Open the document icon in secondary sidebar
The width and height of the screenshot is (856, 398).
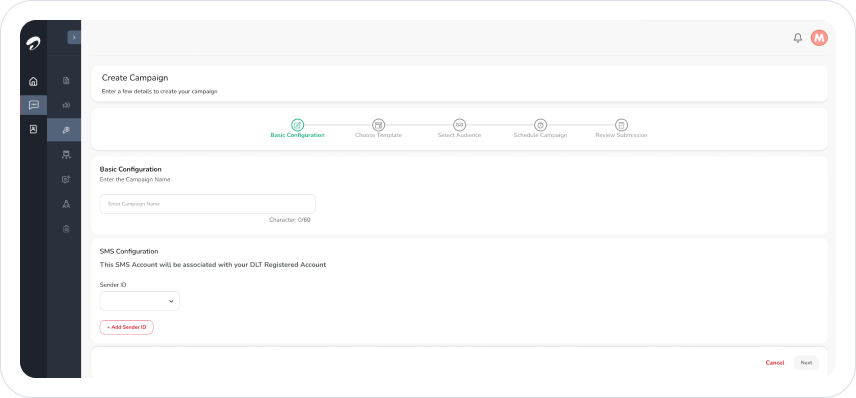[66, 81]
